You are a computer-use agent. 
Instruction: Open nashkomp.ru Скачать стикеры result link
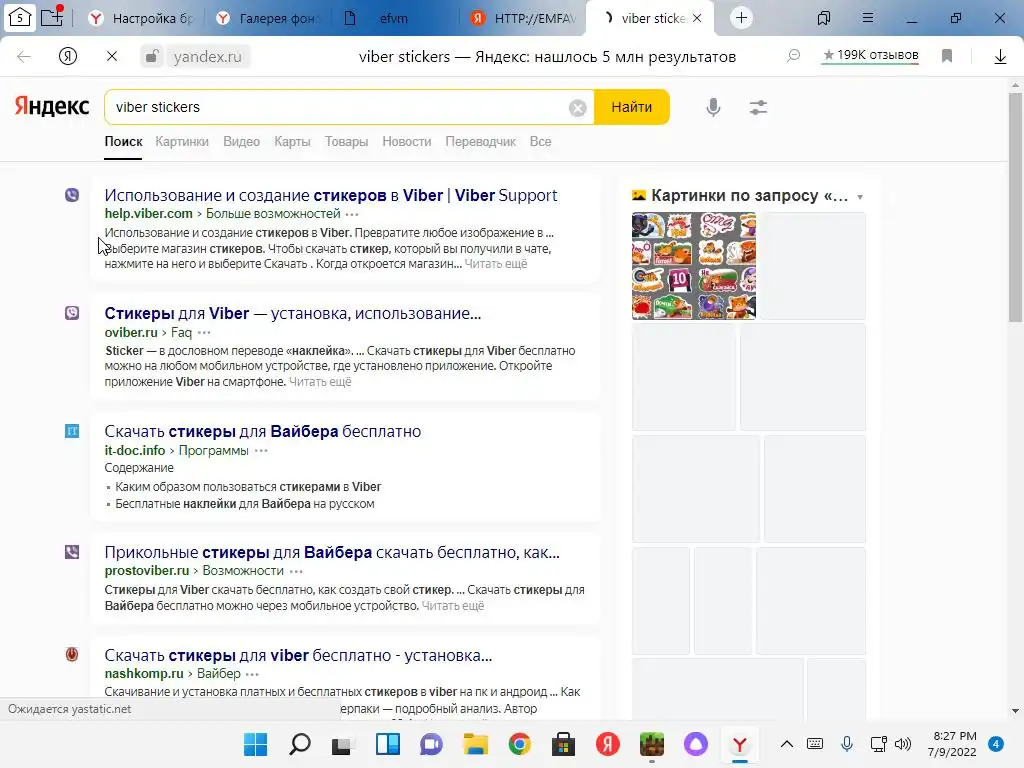(x=298, y=656)
